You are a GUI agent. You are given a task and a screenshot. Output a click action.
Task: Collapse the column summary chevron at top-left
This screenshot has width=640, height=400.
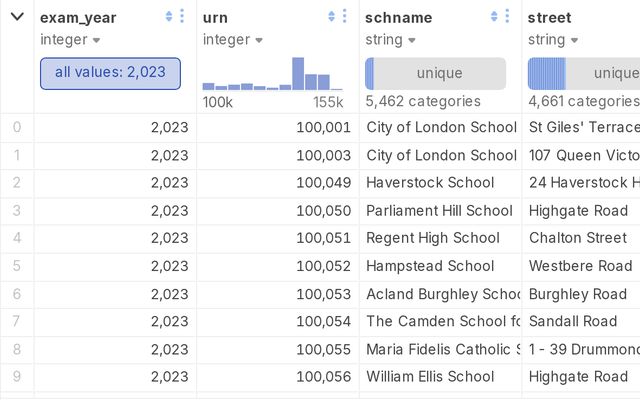[x=17, y=16]
